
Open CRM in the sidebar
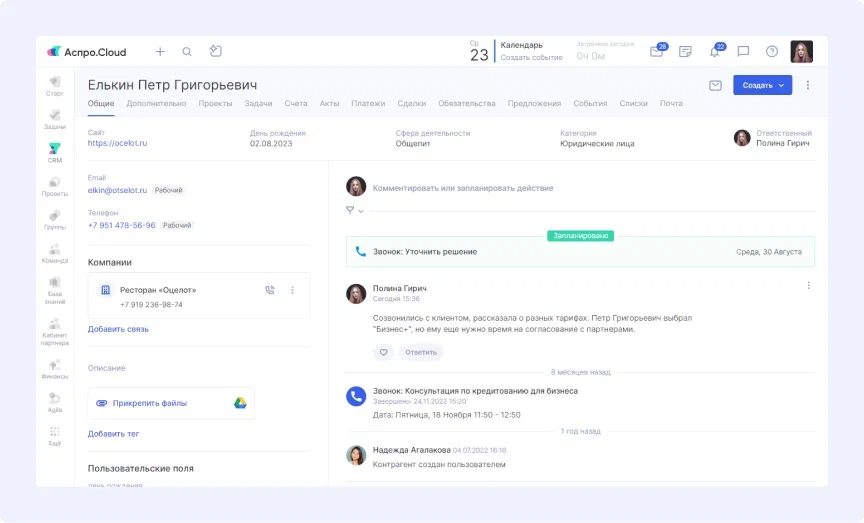point(55,153)
